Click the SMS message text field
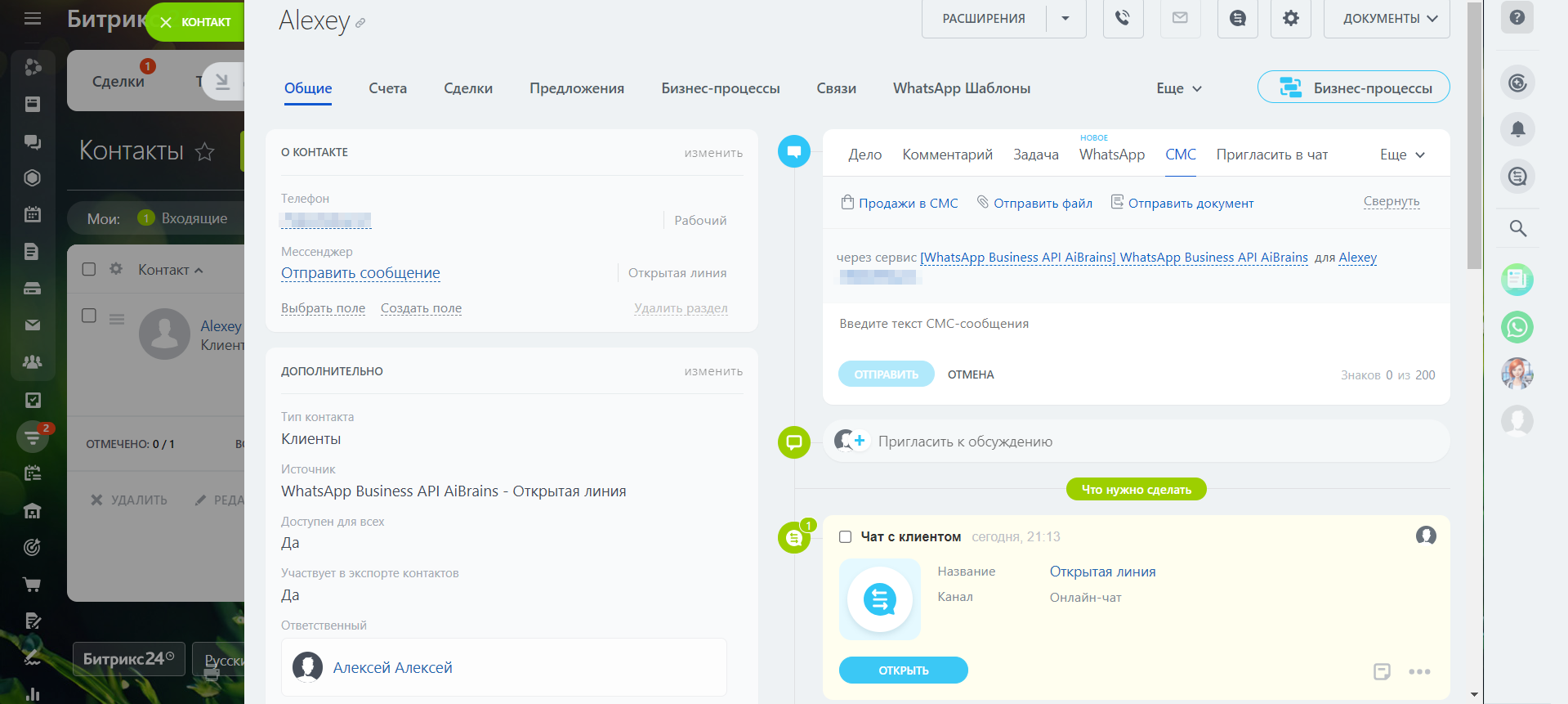Screen dimensions: 1568x704 1136,324
